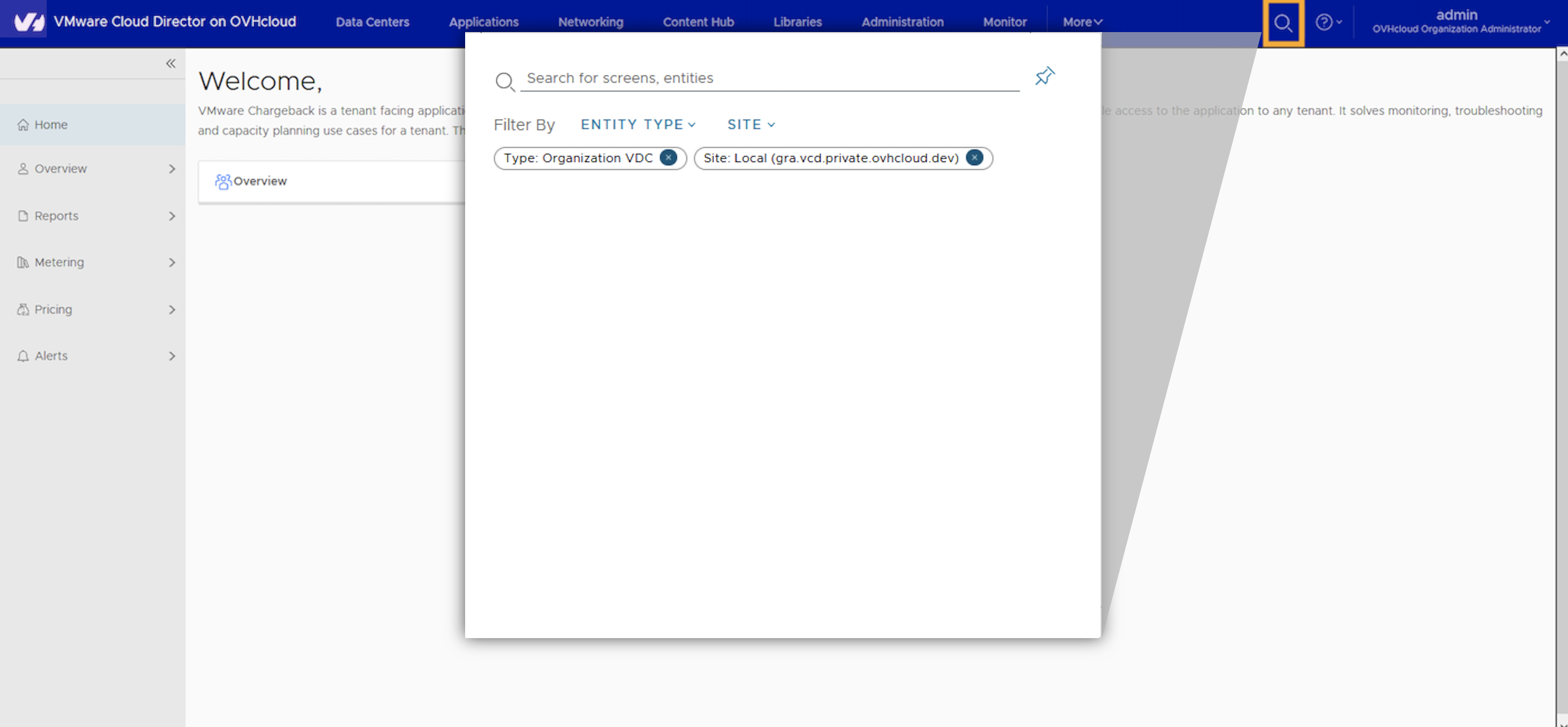
Task: Focus the Search for screens, entities field
Action: [x=770, y=78]
